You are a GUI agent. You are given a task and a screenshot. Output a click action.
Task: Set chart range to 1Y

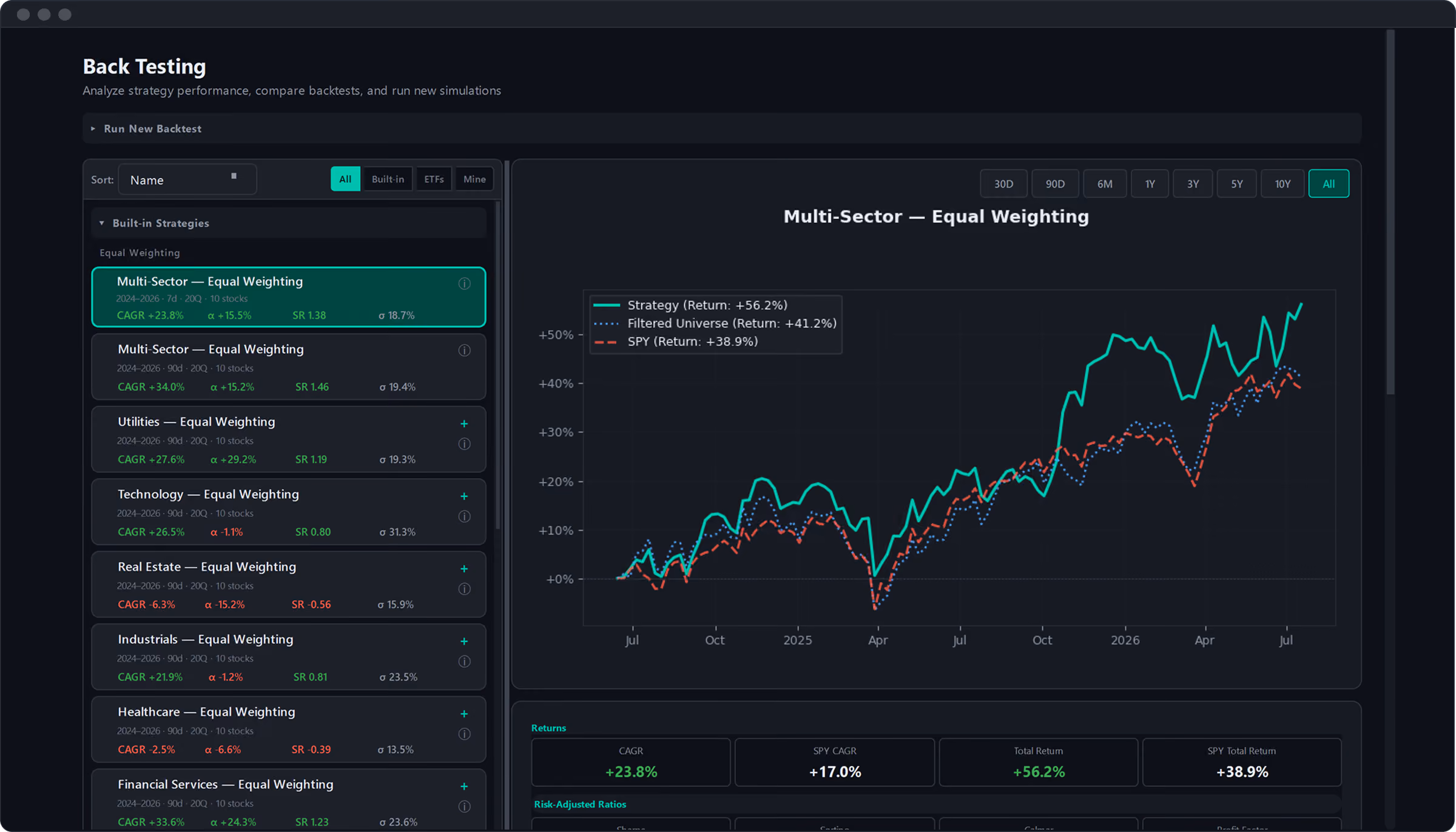coord(1150,184)
